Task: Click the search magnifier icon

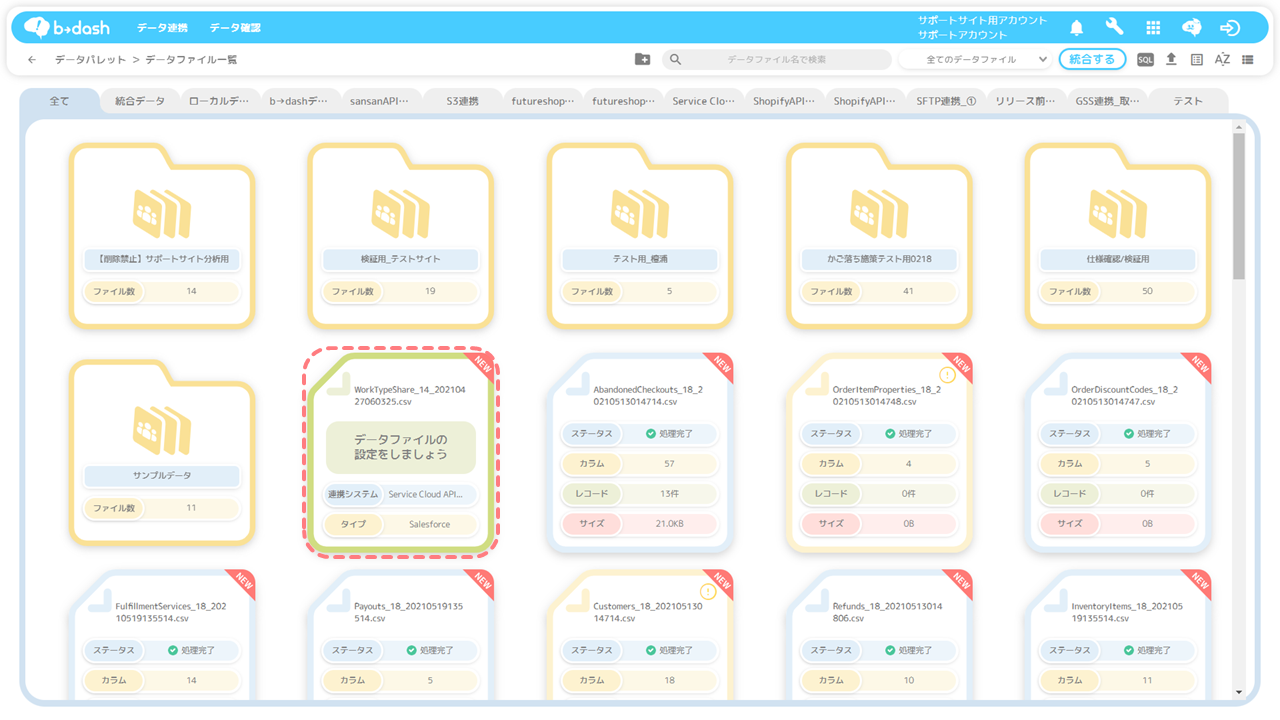Action: [x=675, y=60]
